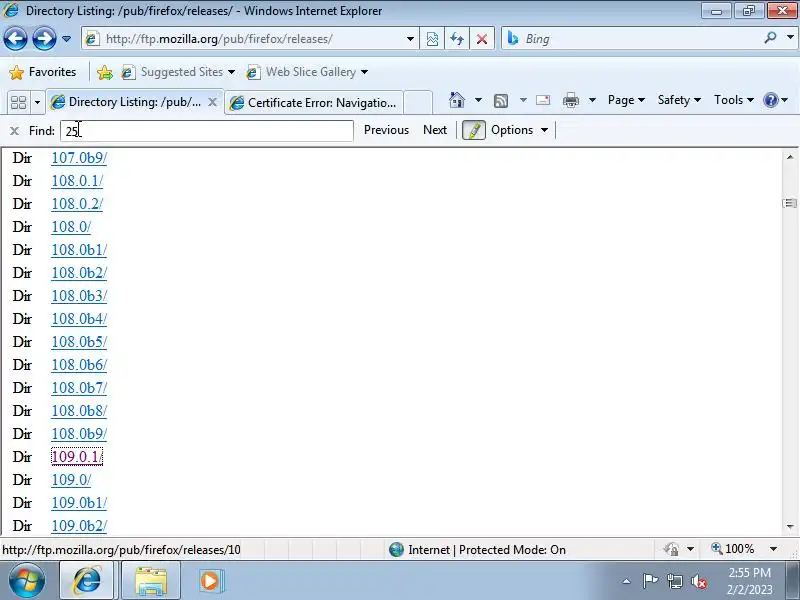Close the Directory Listing tab
This screenshot has width=800, height=600.
(213, 102)
